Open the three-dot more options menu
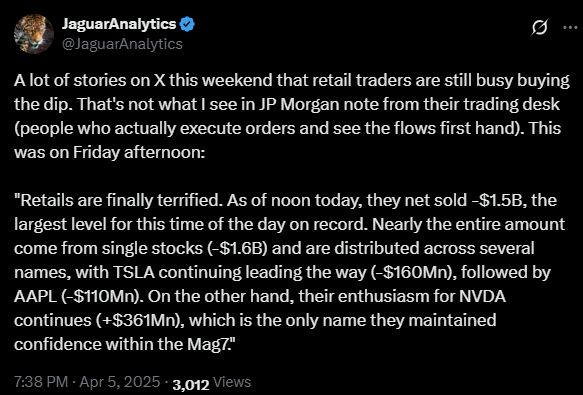This screenshot has width=583, height=395. pos(570,27)
